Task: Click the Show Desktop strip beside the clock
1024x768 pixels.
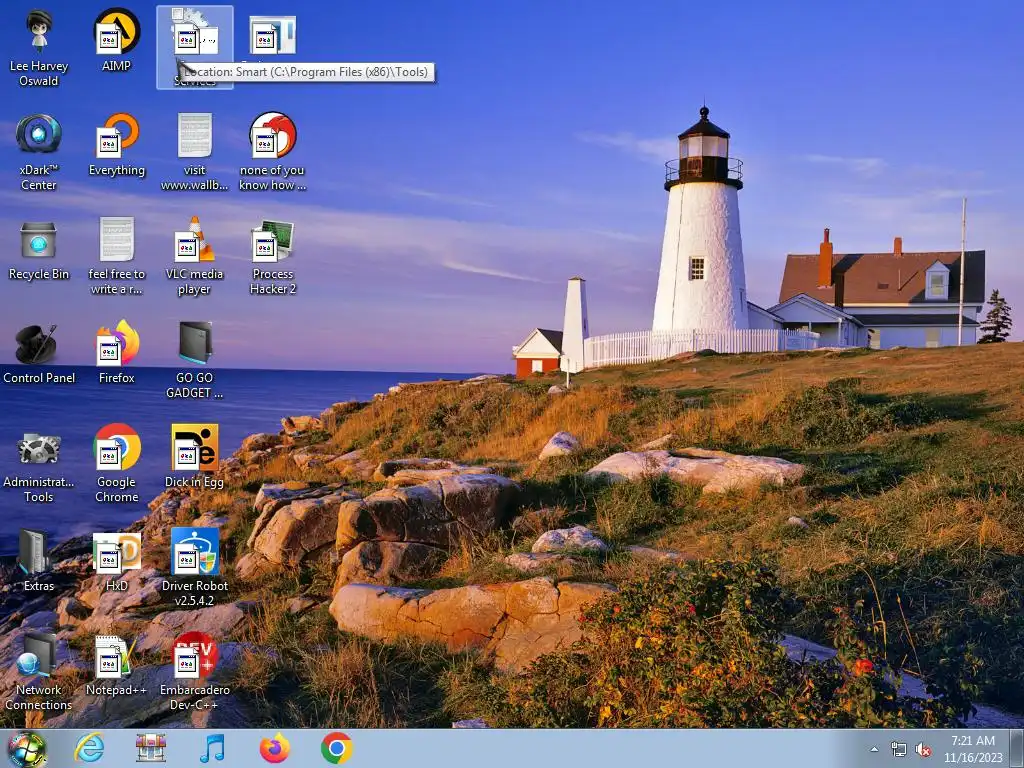Action: 1017,748
